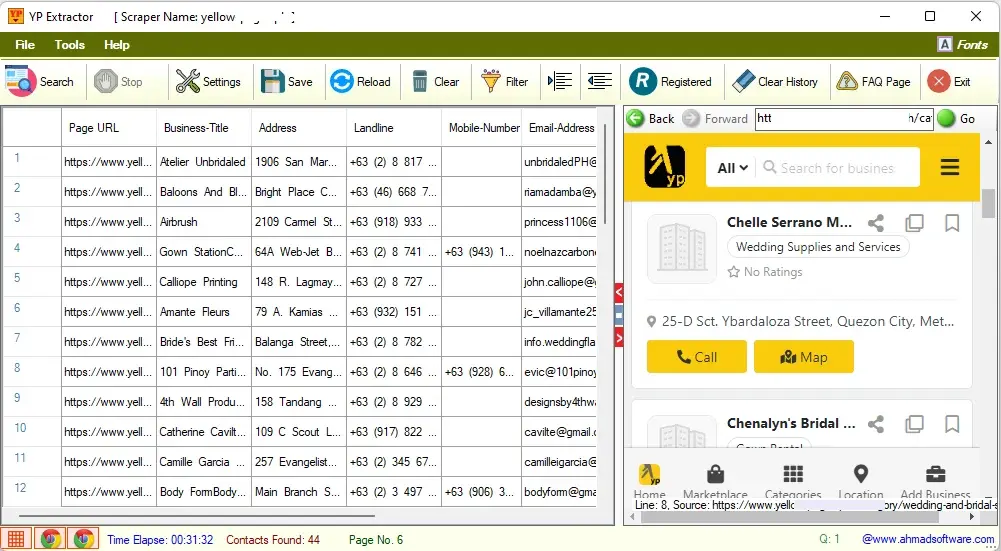This screenshot has height=551, width=1001.
Task: Click the Exit toolbar button
Action: [949, 82]
